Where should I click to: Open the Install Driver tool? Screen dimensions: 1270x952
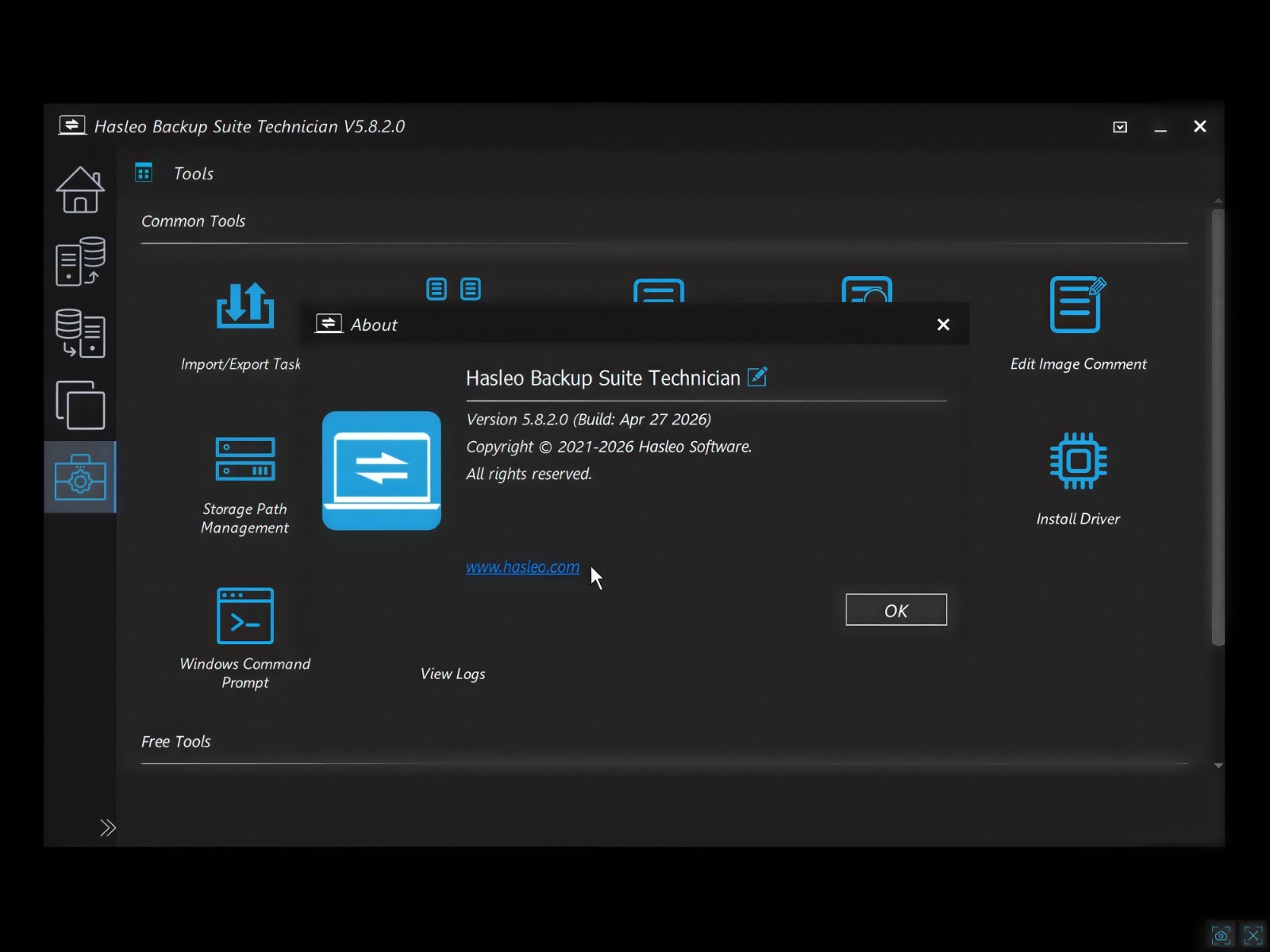[x=1078, y=480]
